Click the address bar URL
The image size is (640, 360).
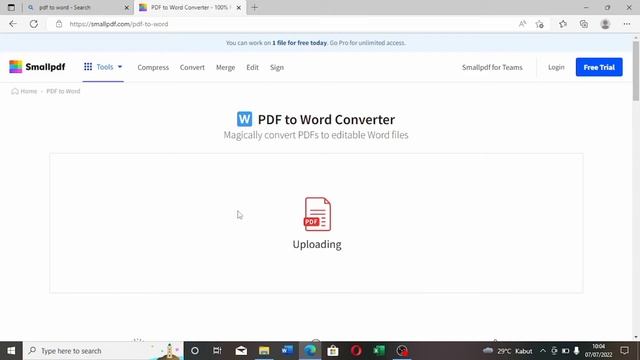pos(119,24)
